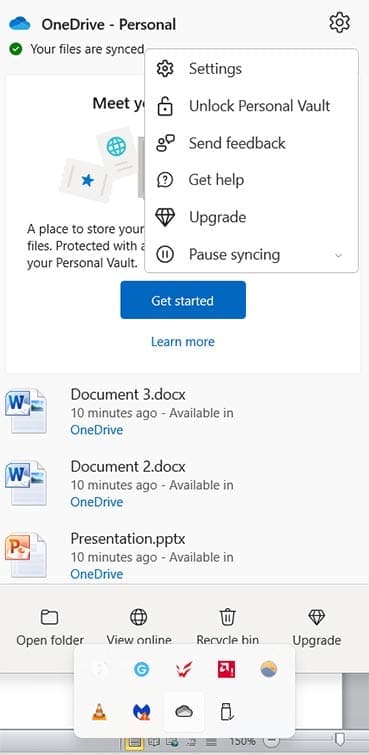The width and height of the screenshot is (369, 755).
Task: Expand the Pause syncing chevron
Action: [339, 255]
